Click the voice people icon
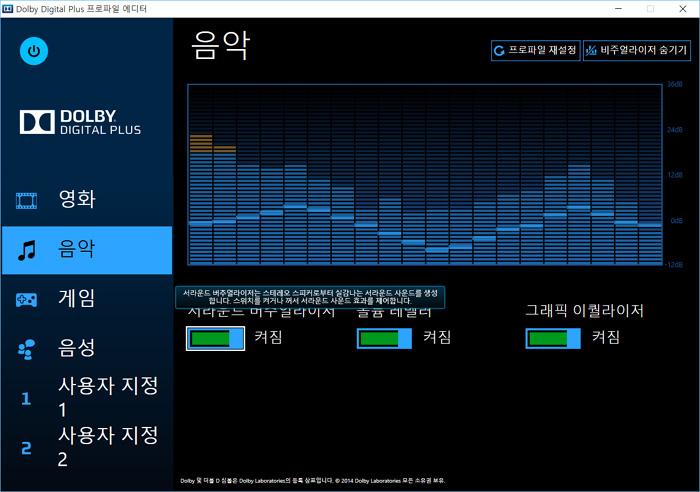 point(26,349)
